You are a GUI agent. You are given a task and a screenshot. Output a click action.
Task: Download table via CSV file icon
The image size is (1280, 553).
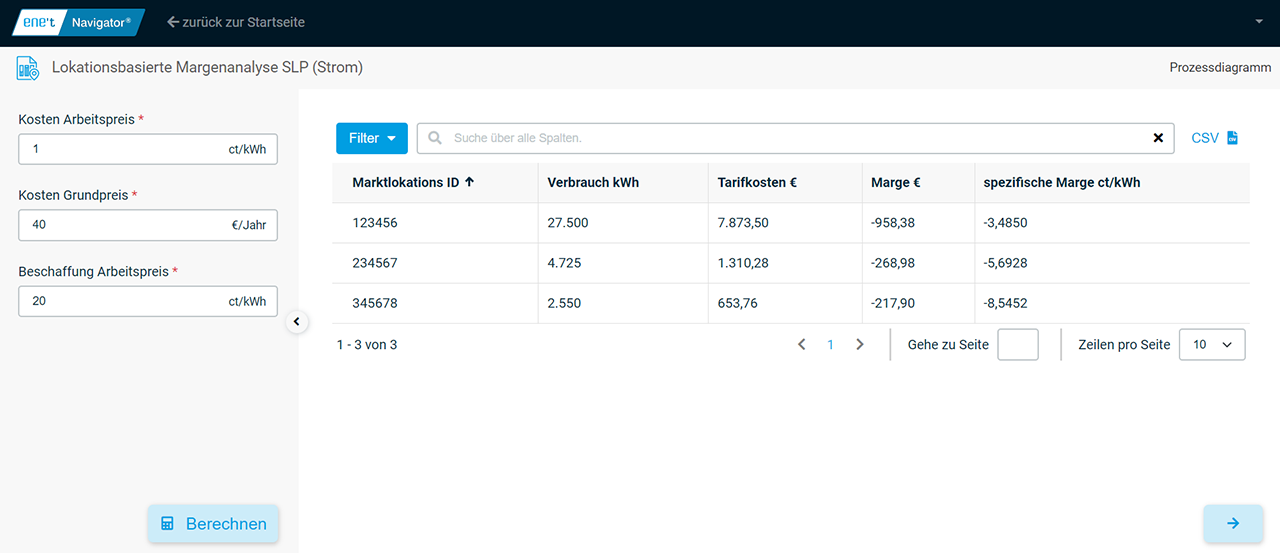click(1232, 138)
